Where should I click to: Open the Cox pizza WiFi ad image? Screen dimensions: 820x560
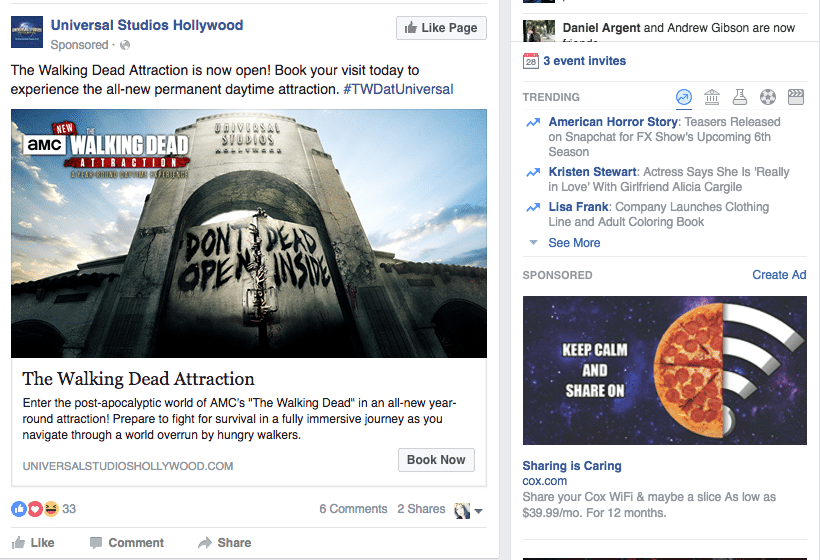[x=665, y=370]
